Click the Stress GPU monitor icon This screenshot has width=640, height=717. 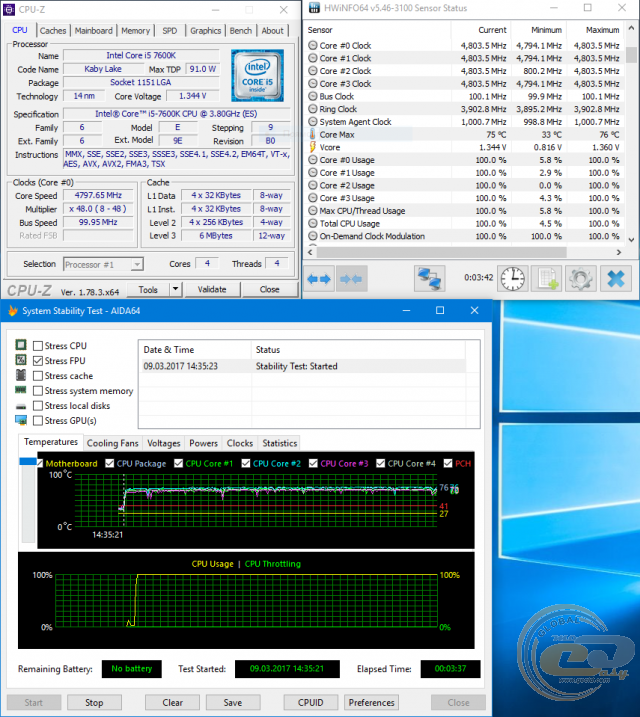tap(21, 420)
